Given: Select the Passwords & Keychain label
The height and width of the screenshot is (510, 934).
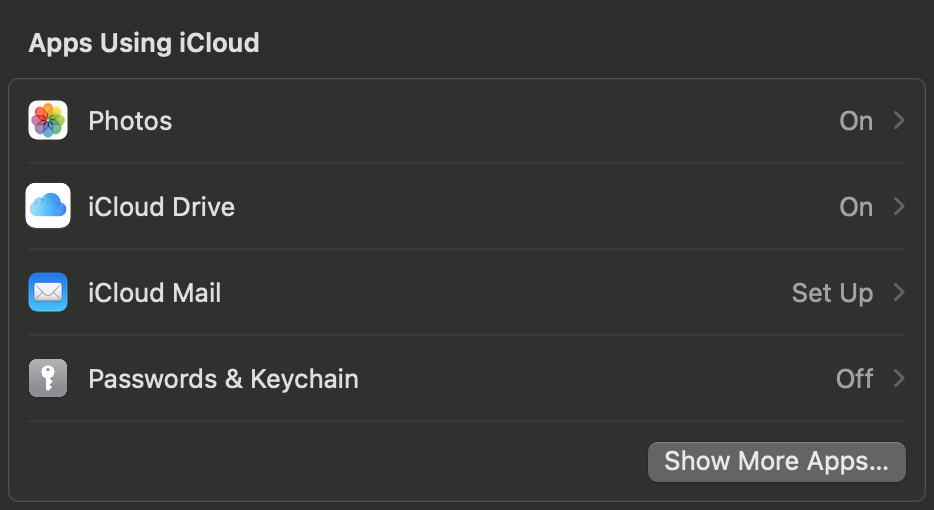Looking at the screenshot, I should pyautogui.click(x=223, y=379).
